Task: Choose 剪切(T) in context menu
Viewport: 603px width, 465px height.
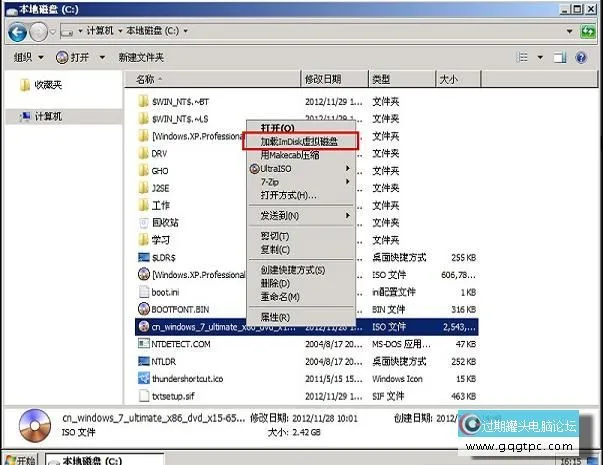Action: pyautogui.click(x=301, y=236)
